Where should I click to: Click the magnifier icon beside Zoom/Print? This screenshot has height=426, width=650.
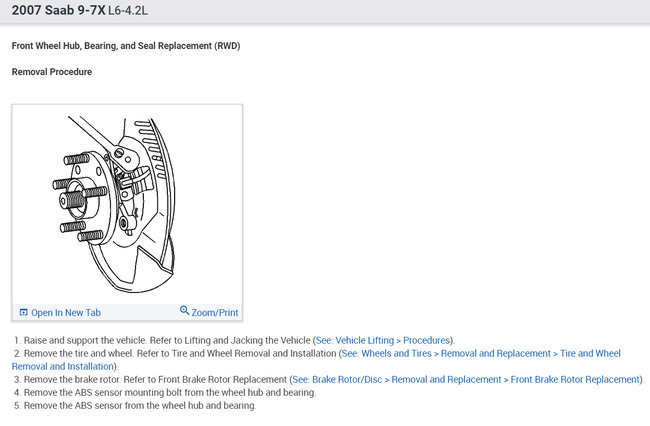(x=184, y=310)
